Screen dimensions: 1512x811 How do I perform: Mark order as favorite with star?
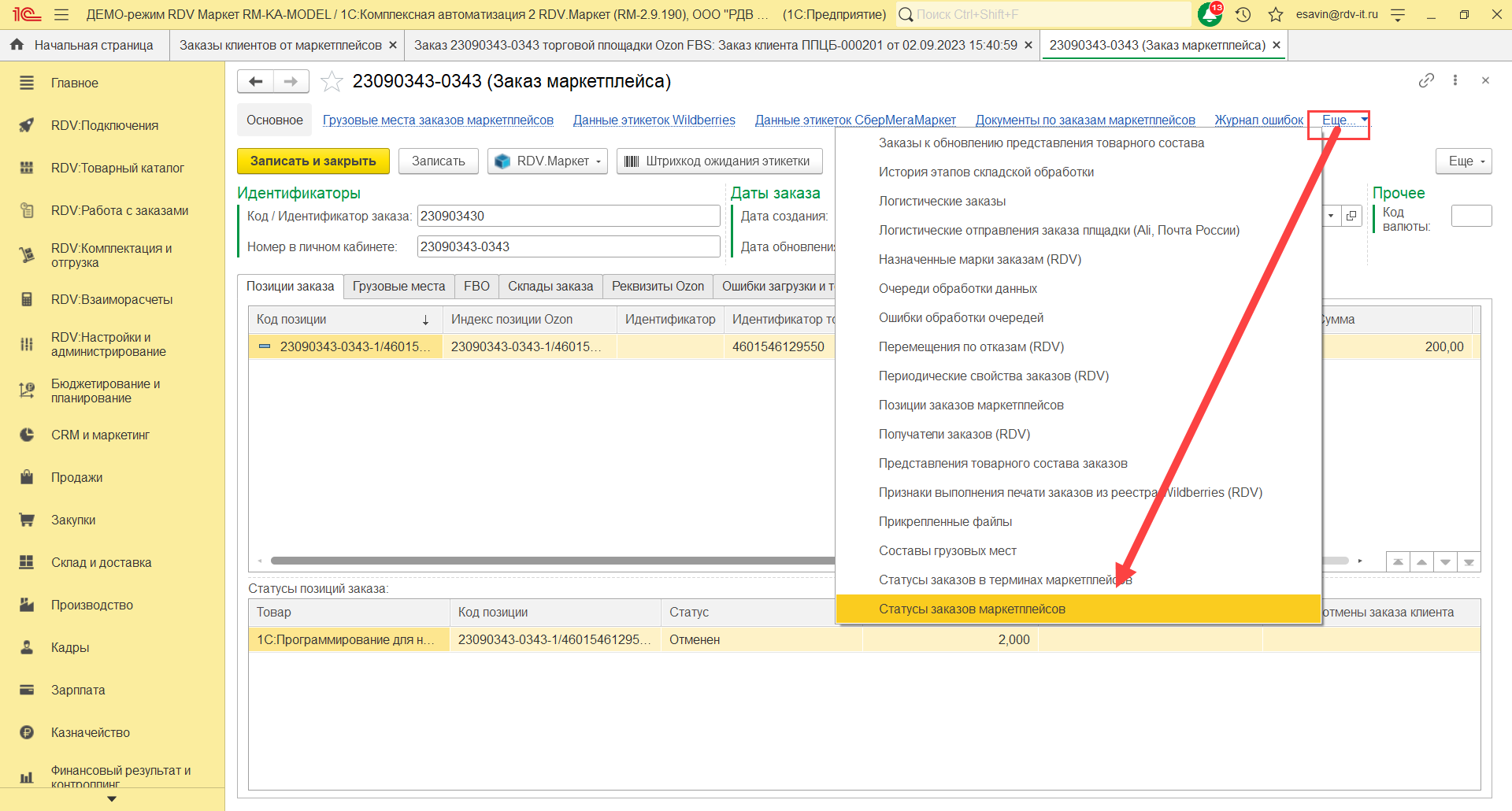[x=332, y=81]
